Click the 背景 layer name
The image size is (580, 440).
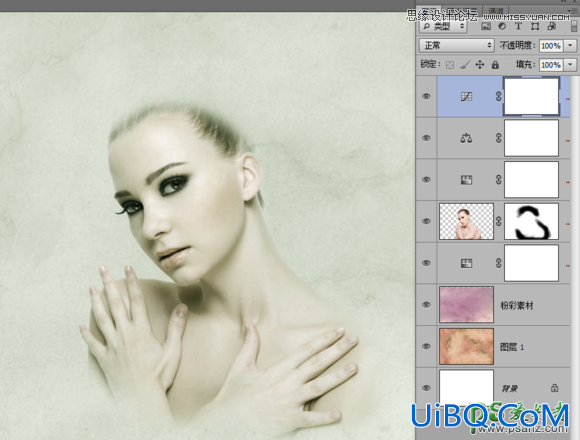tap(510, 388)
